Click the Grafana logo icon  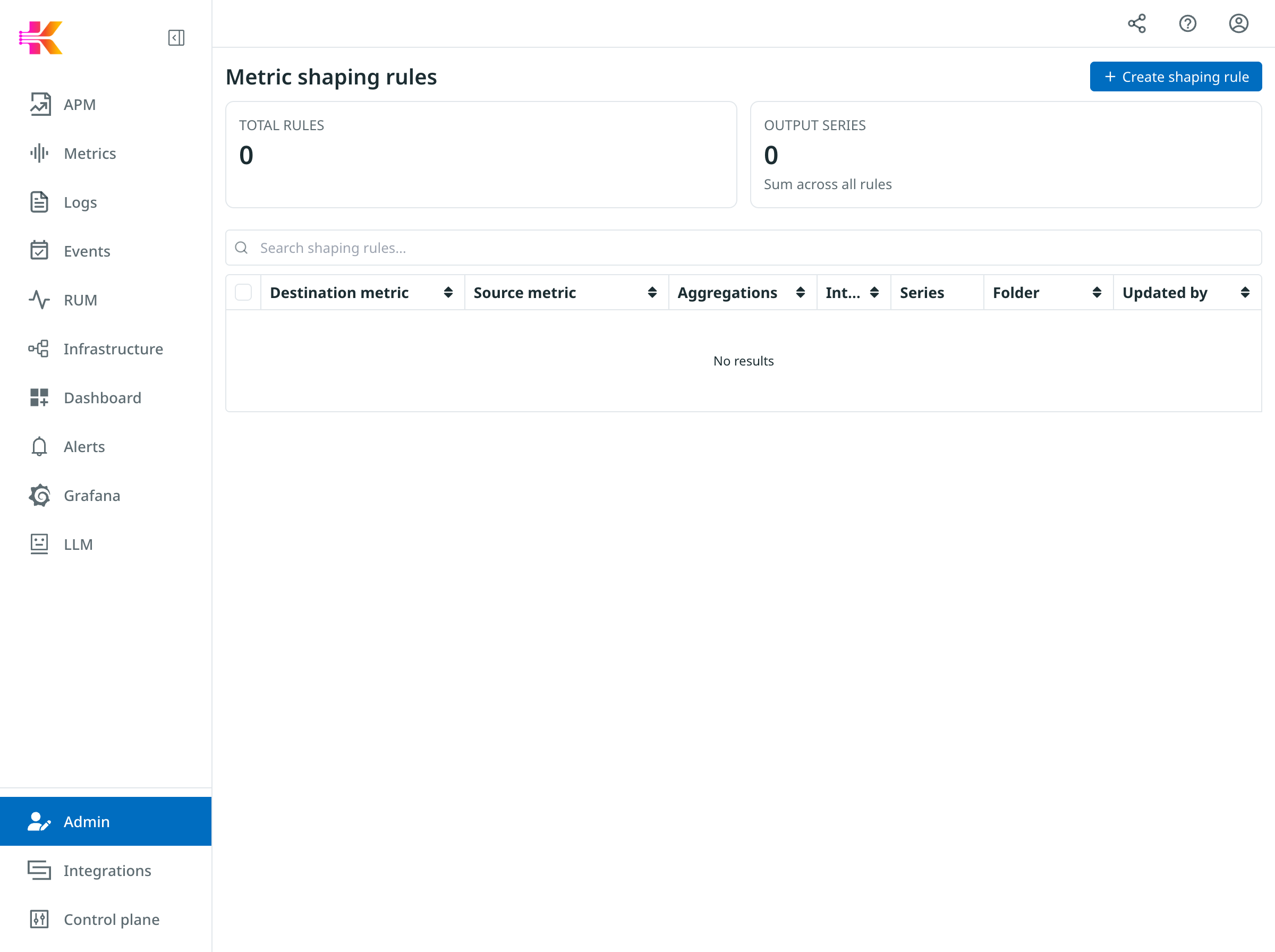tap(40, 496)
